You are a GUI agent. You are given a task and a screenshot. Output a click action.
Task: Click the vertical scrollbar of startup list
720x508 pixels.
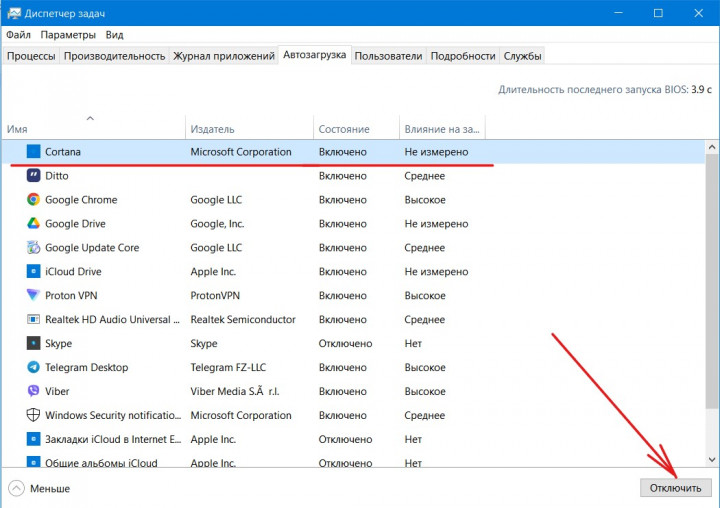tap(712, 300)
